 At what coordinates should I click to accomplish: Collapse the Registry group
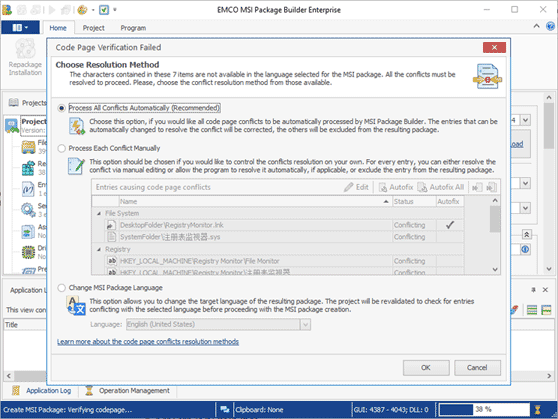(x=99, y=250)
